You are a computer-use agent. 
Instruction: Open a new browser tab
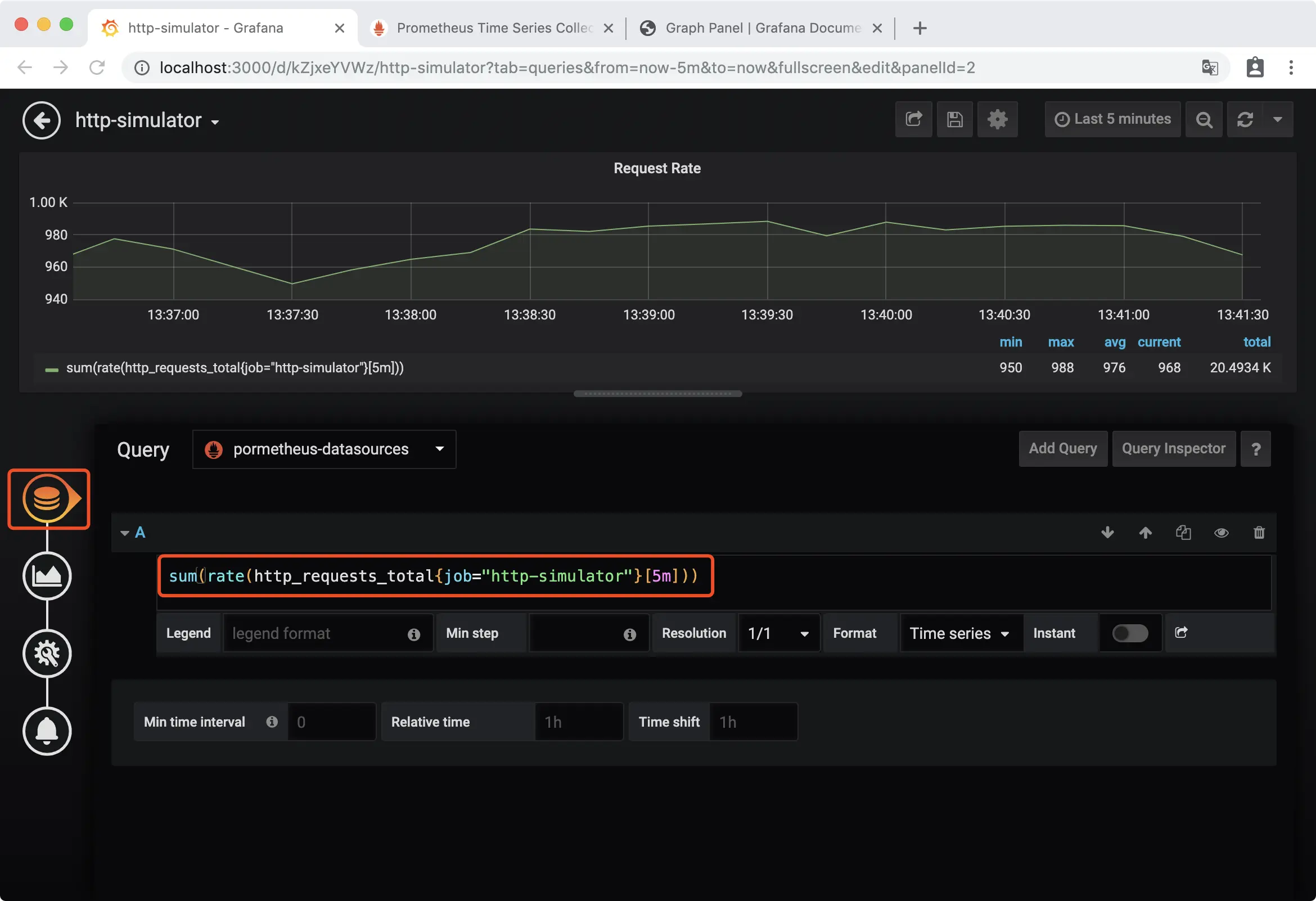[x=920, y=28]
